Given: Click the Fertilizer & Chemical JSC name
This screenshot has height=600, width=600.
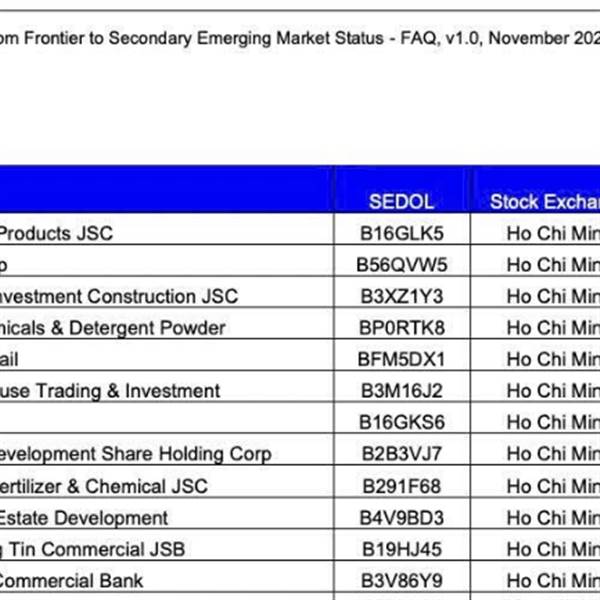Looking at the screenshot, I should [104, 486].
